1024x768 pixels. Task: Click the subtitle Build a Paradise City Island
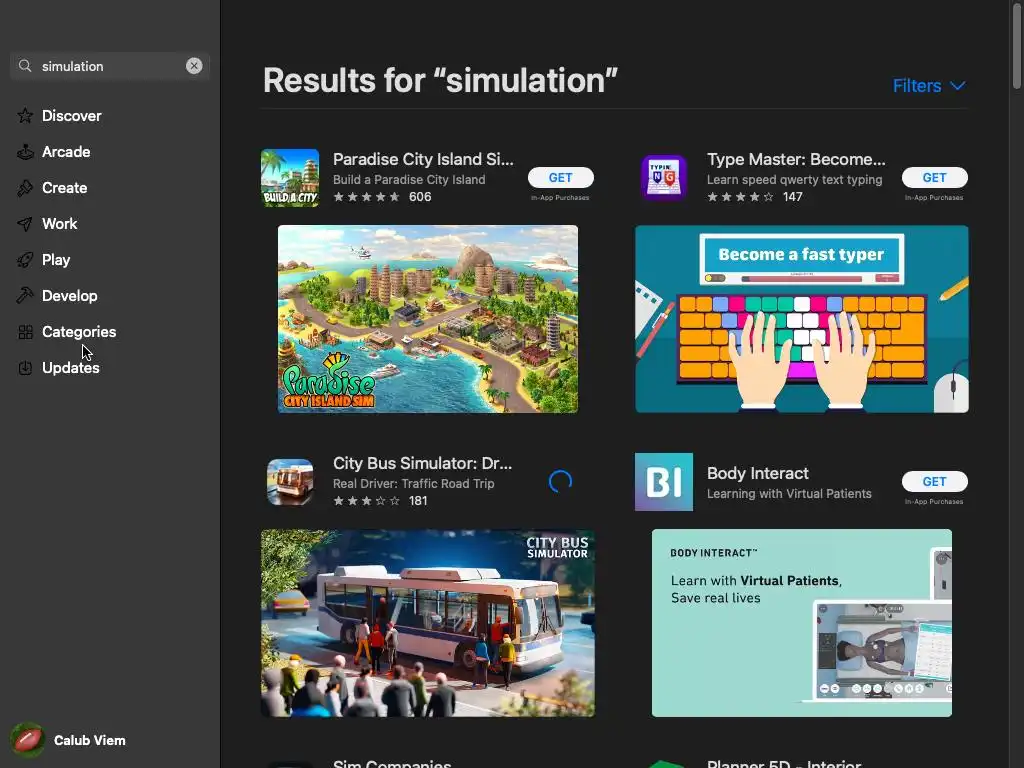pos(409,180)
